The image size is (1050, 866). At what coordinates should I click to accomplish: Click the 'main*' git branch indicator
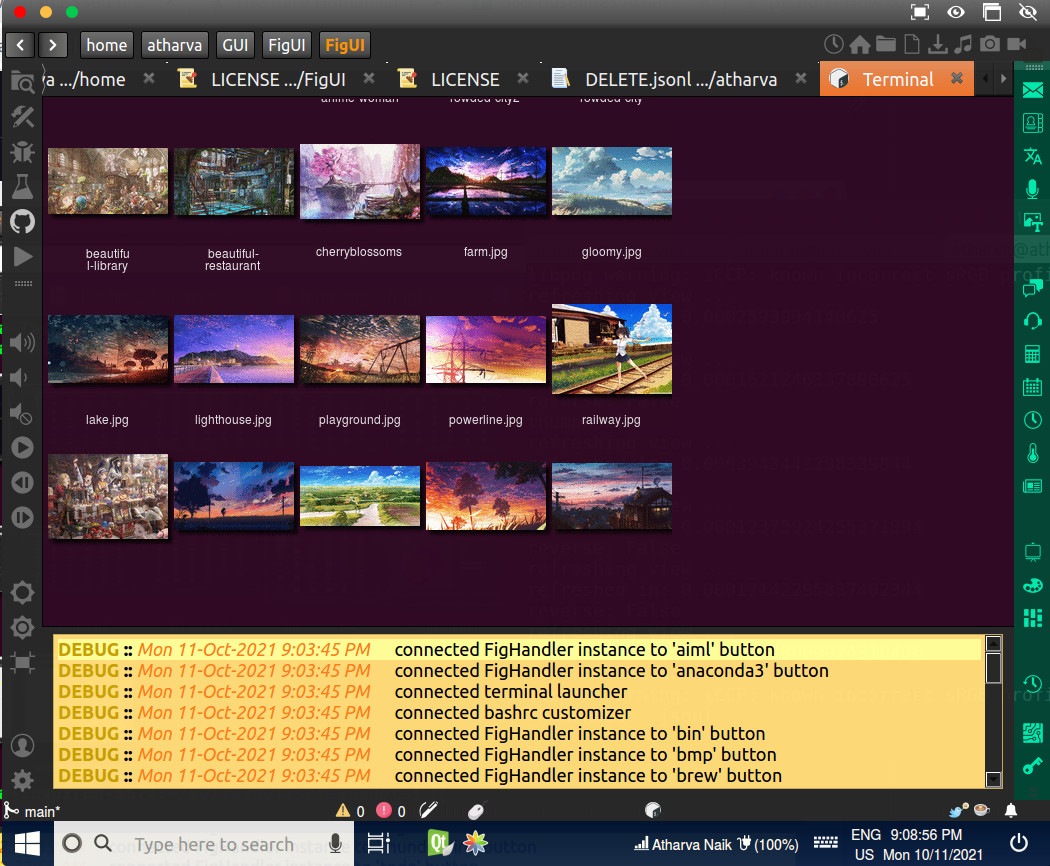[x=33, y=812]
